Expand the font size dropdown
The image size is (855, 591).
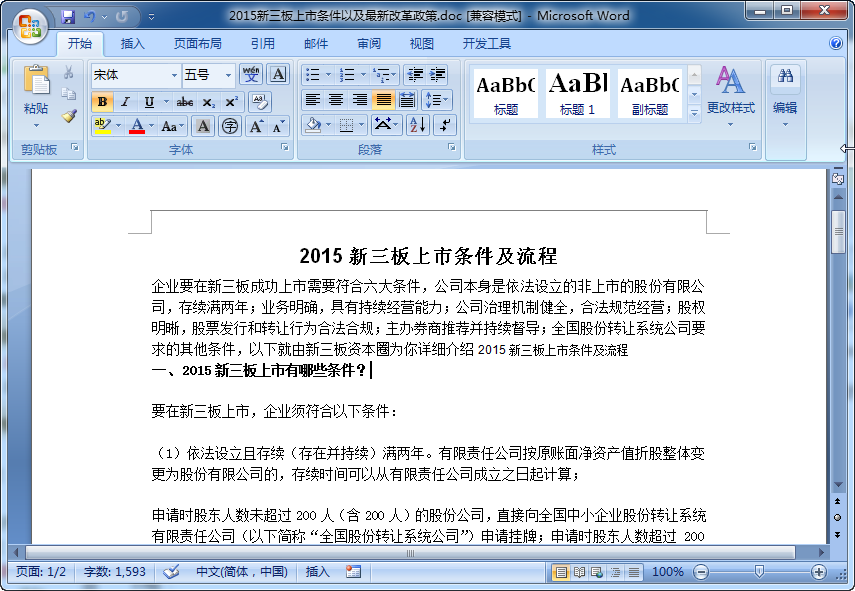pyautogui.click(x=228, y=74)
